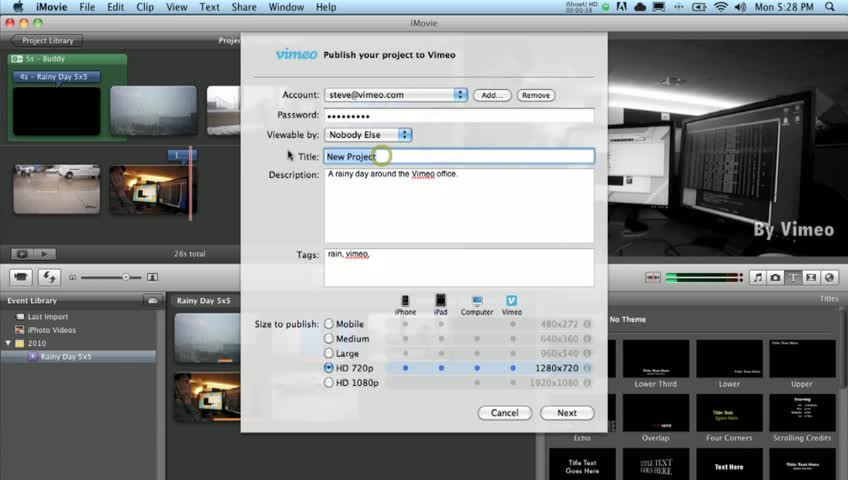Open the camera import window icon
848x480 pixels.
coord(21,277)
